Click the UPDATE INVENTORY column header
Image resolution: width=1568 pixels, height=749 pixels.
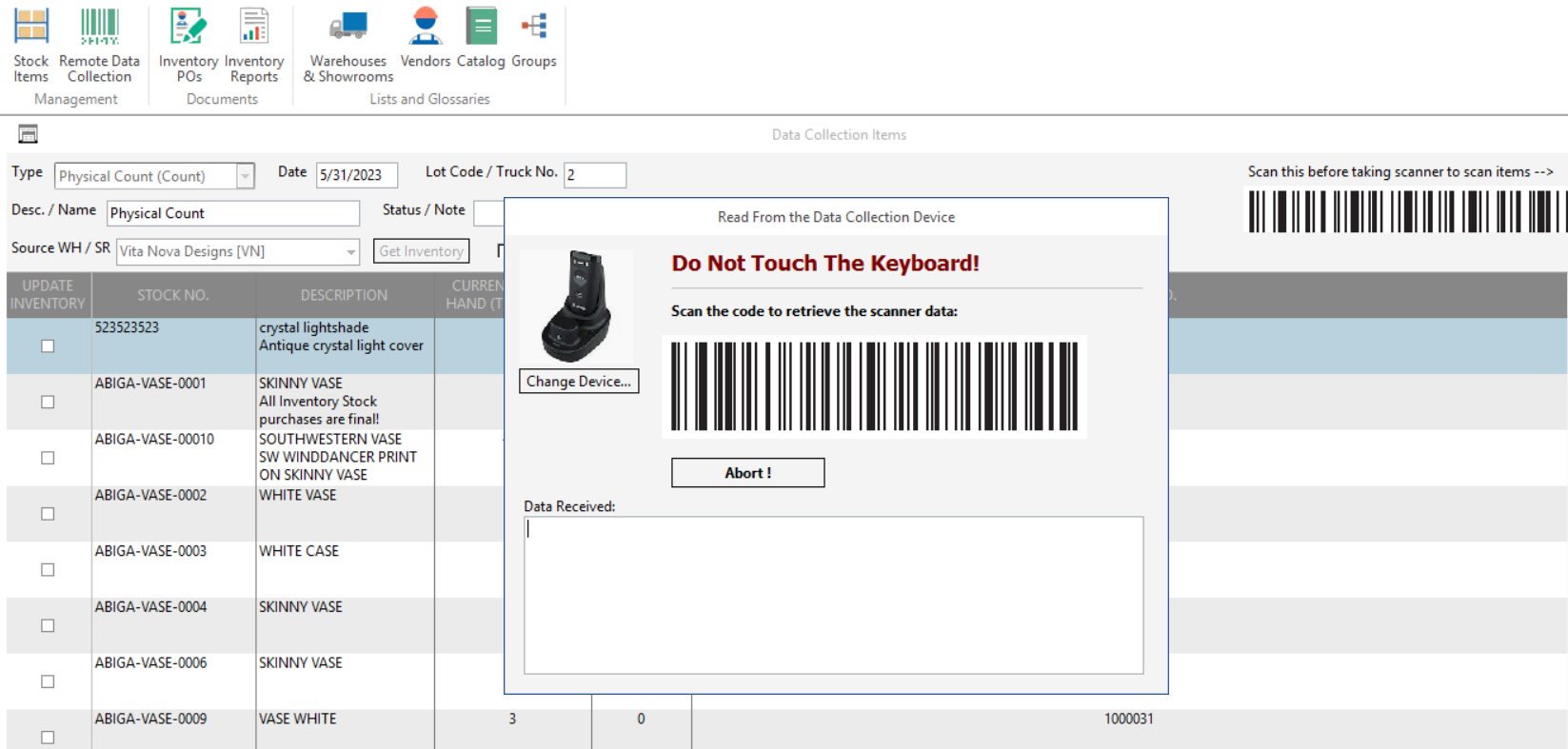click(x=48, y=295)
